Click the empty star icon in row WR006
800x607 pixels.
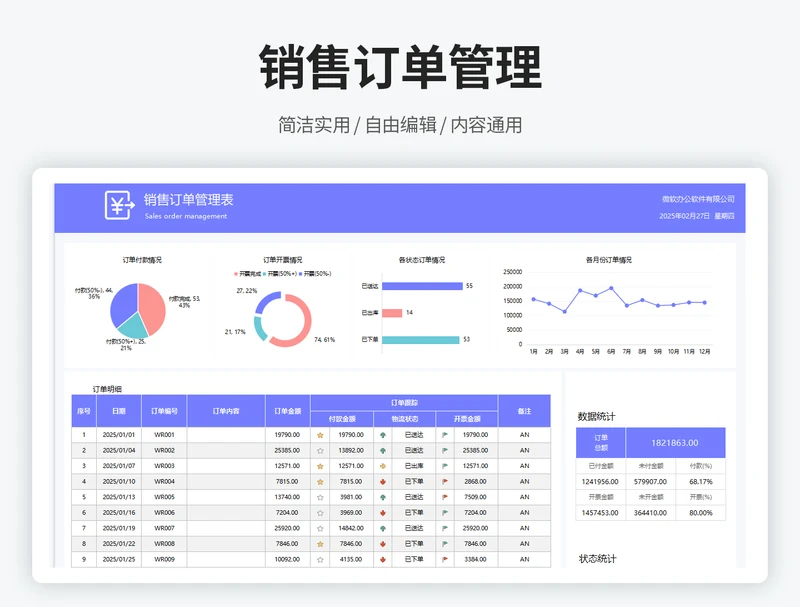(320, 513)
